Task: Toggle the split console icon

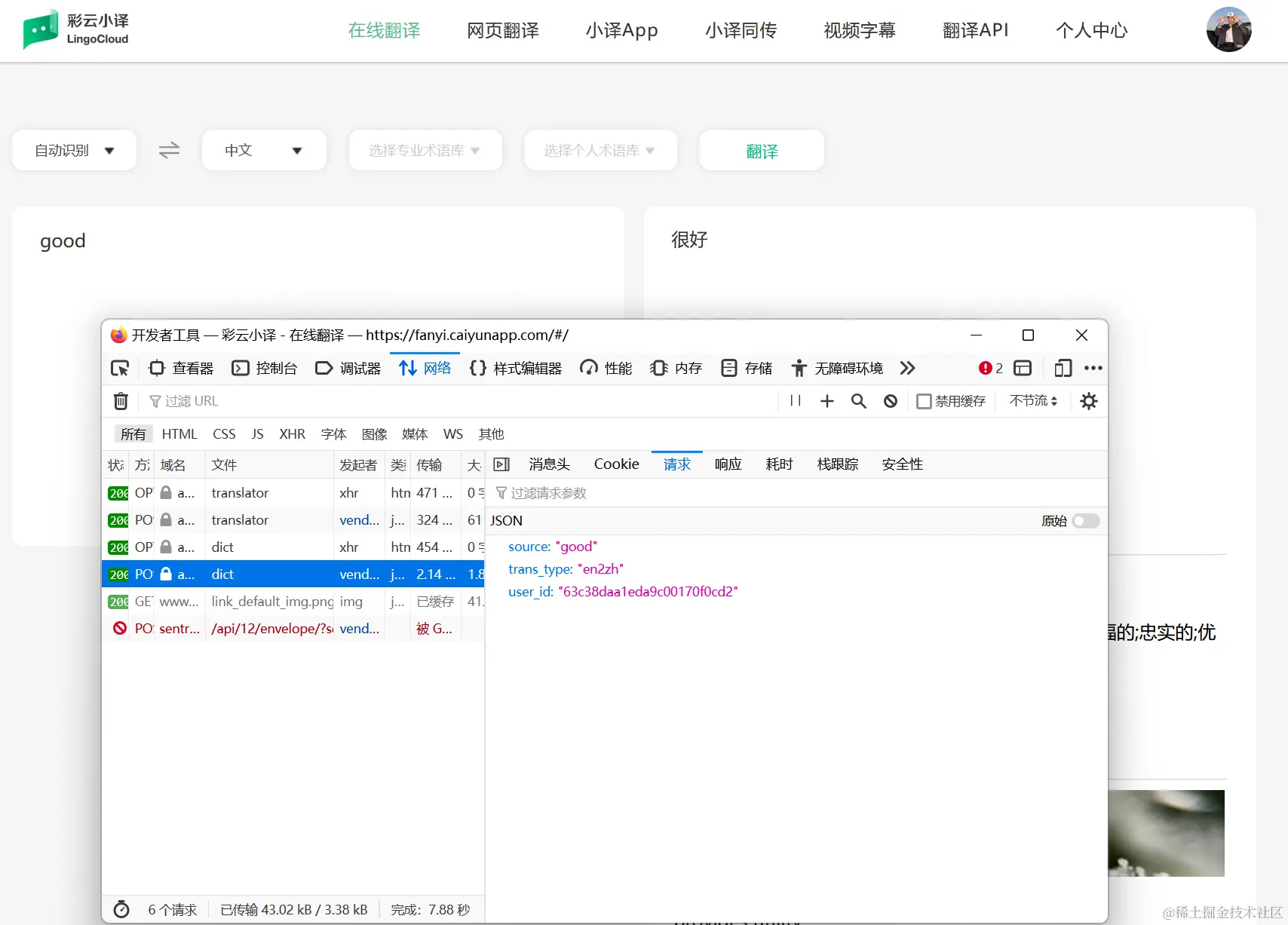Action: tap(1023, 368)
